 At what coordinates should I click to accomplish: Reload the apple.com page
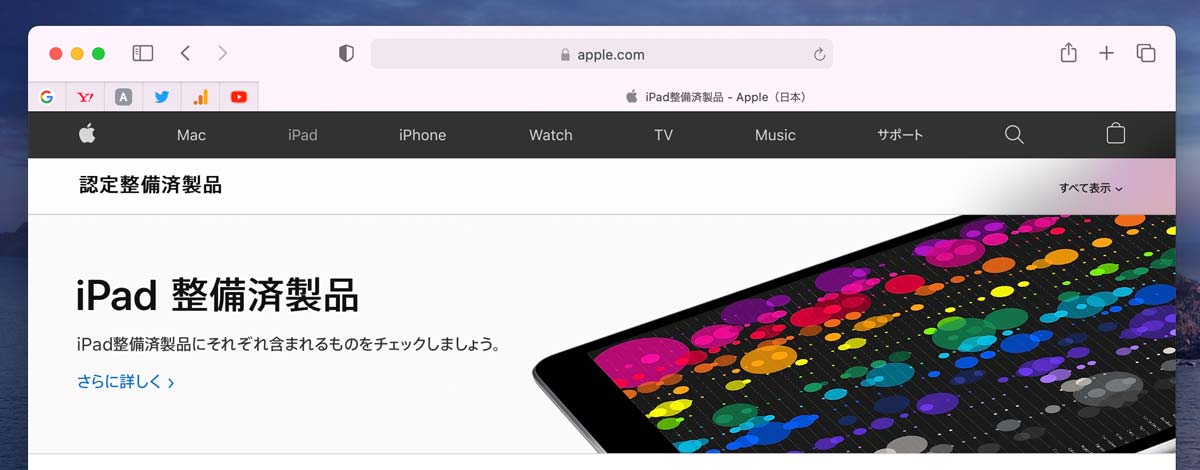click(x=819, y=54)
